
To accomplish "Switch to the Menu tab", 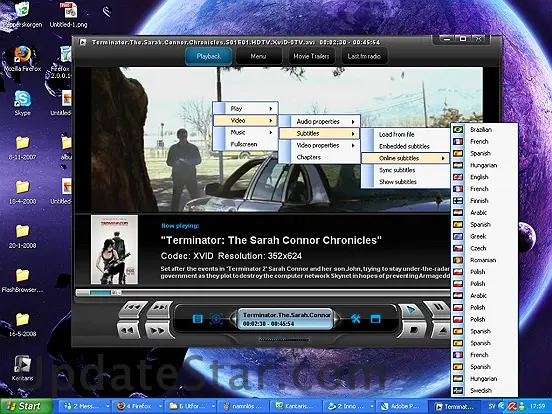I will pyautogui.click(x=258, y=56).
